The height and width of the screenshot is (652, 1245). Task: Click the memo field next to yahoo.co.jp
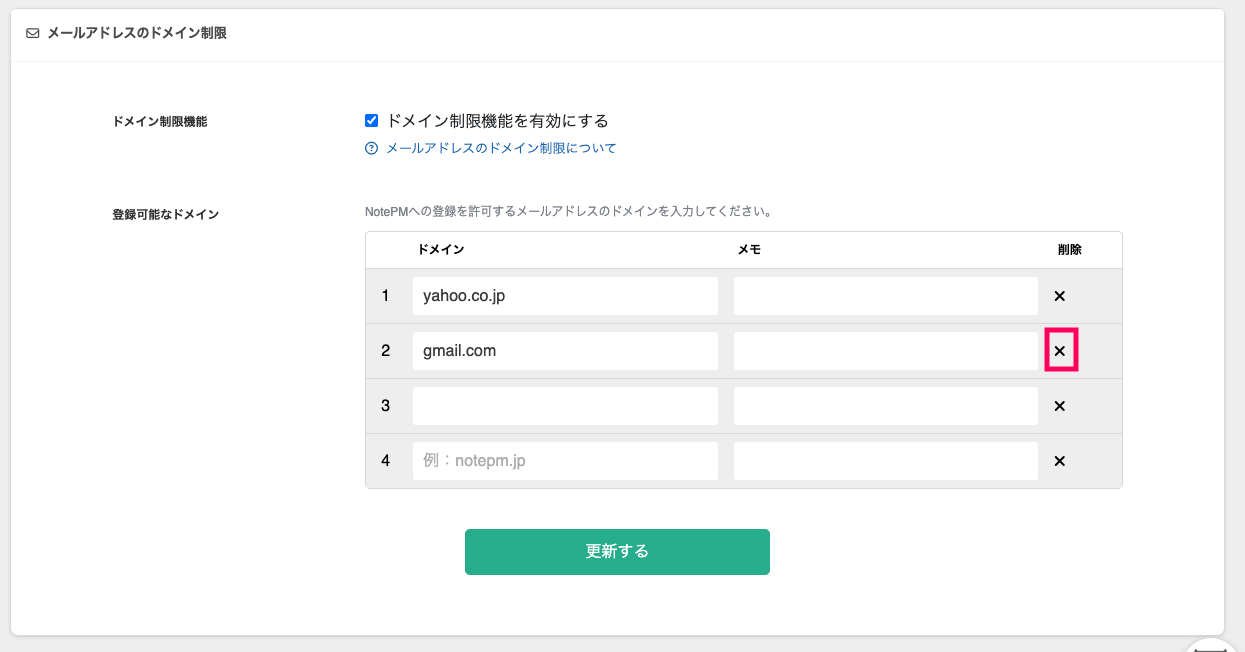click(x=885, y=295)
